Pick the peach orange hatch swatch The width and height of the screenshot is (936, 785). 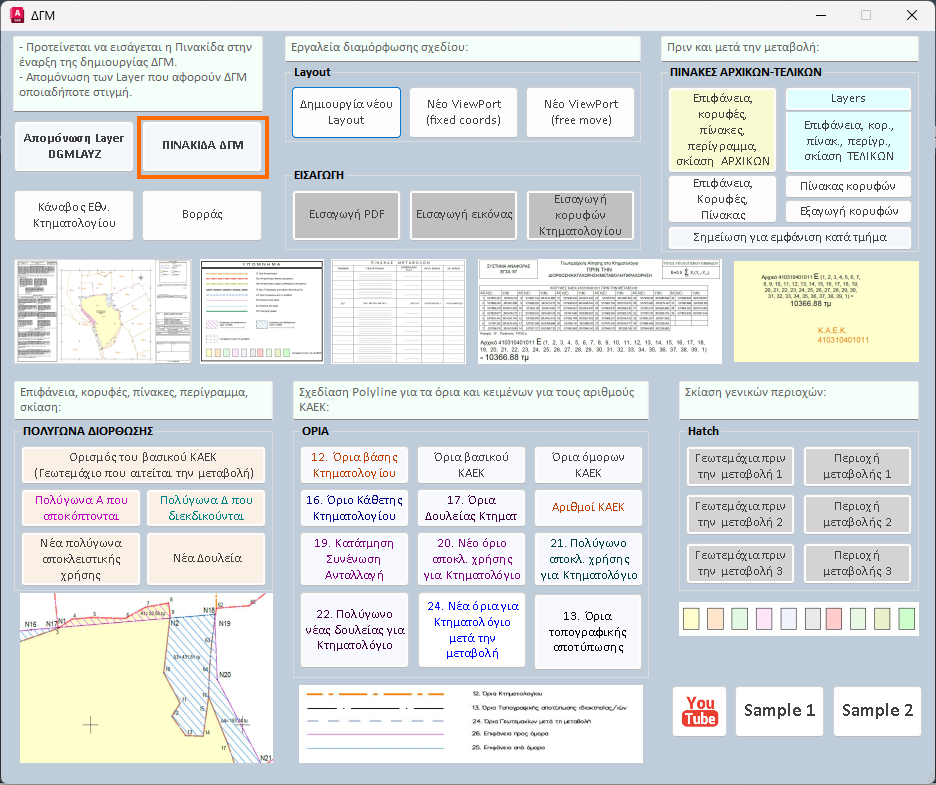tap(715, 619)
